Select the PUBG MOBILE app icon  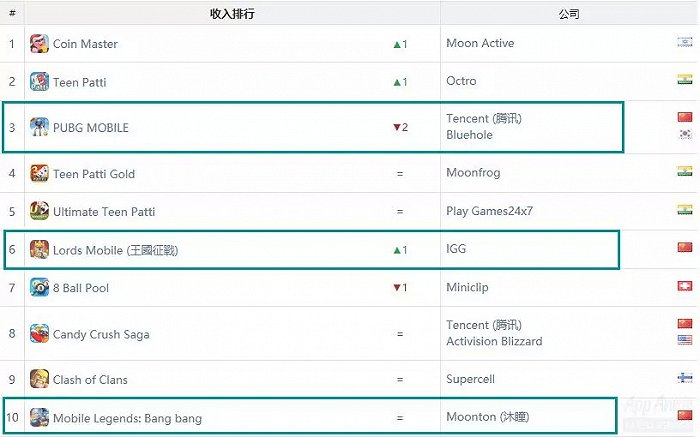39,127
